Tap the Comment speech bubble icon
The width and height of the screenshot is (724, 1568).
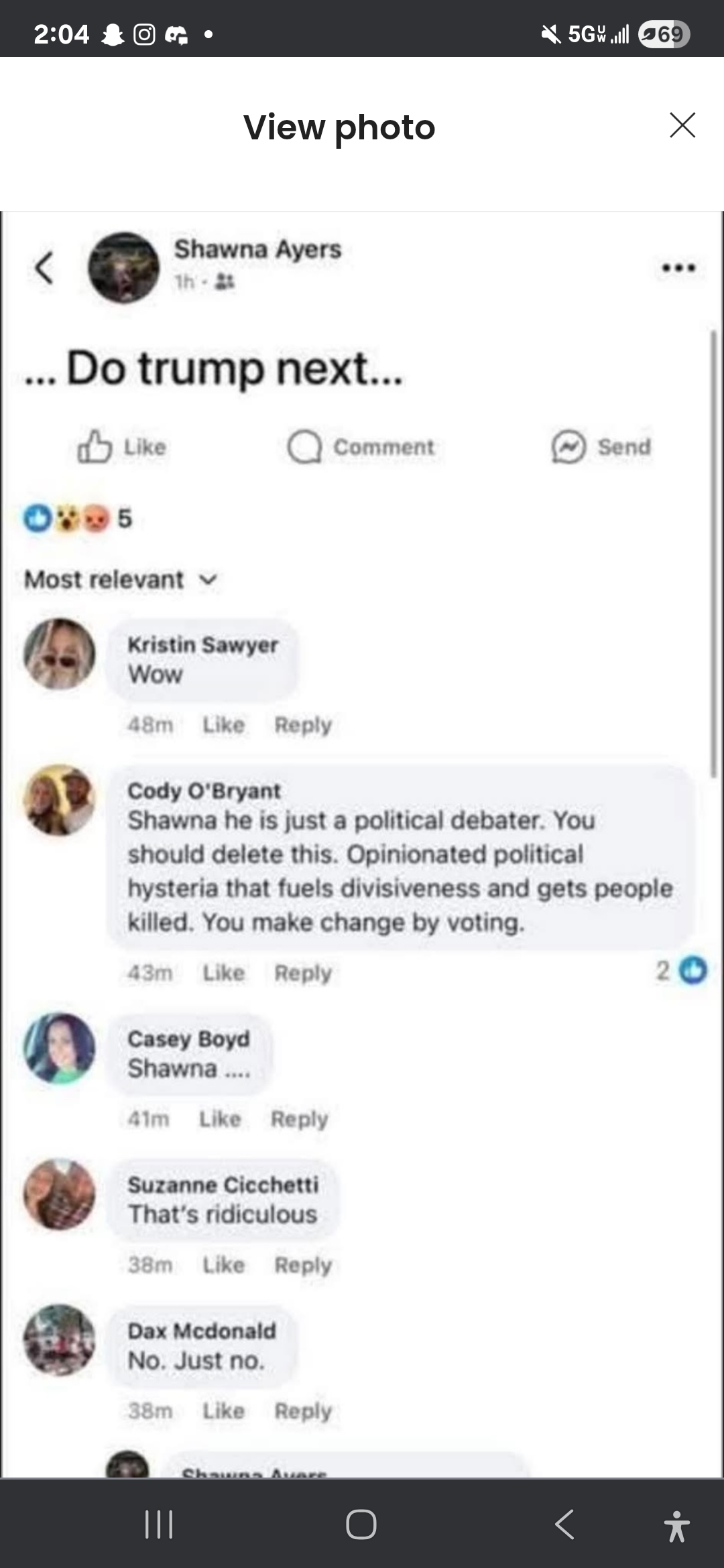click(304, 447)
